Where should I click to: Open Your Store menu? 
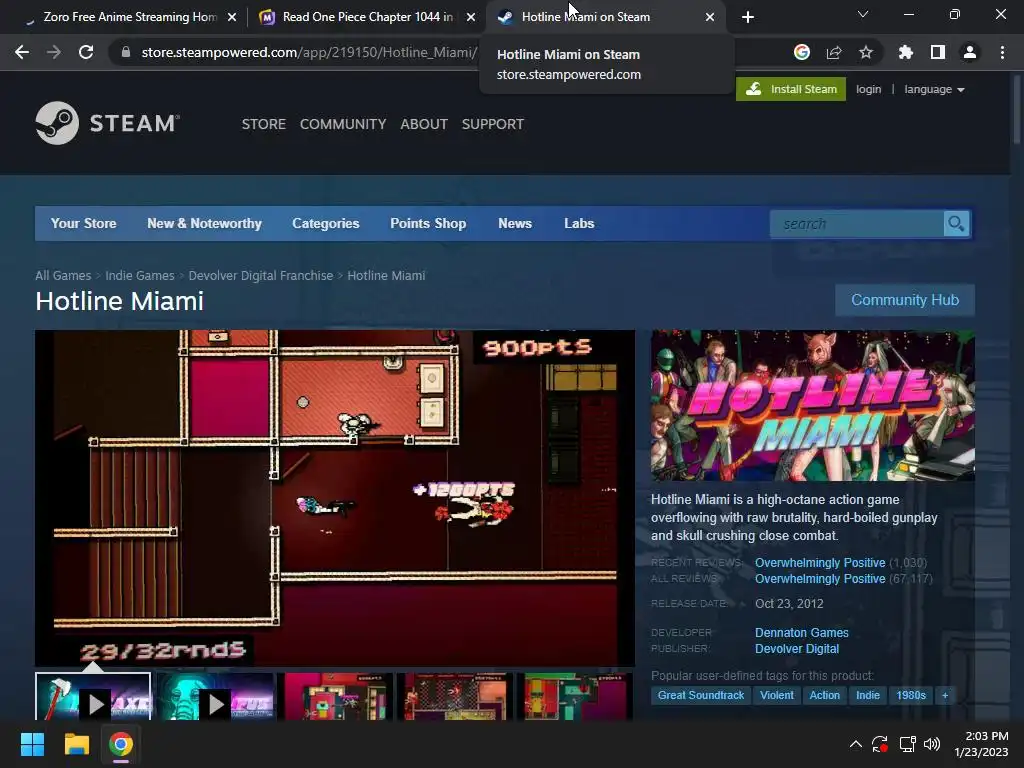[x=84, y=223]
